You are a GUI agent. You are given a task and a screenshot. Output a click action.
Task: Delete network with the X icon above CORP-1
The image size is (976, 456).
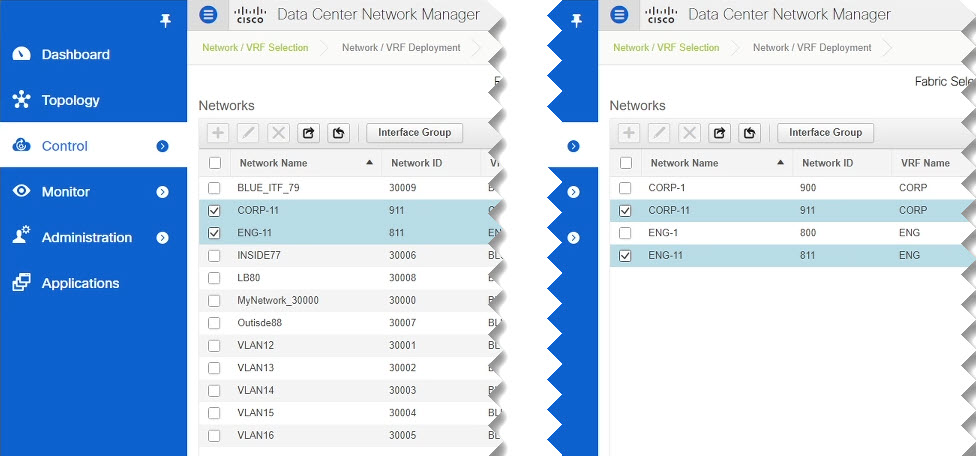click(689, 133)
